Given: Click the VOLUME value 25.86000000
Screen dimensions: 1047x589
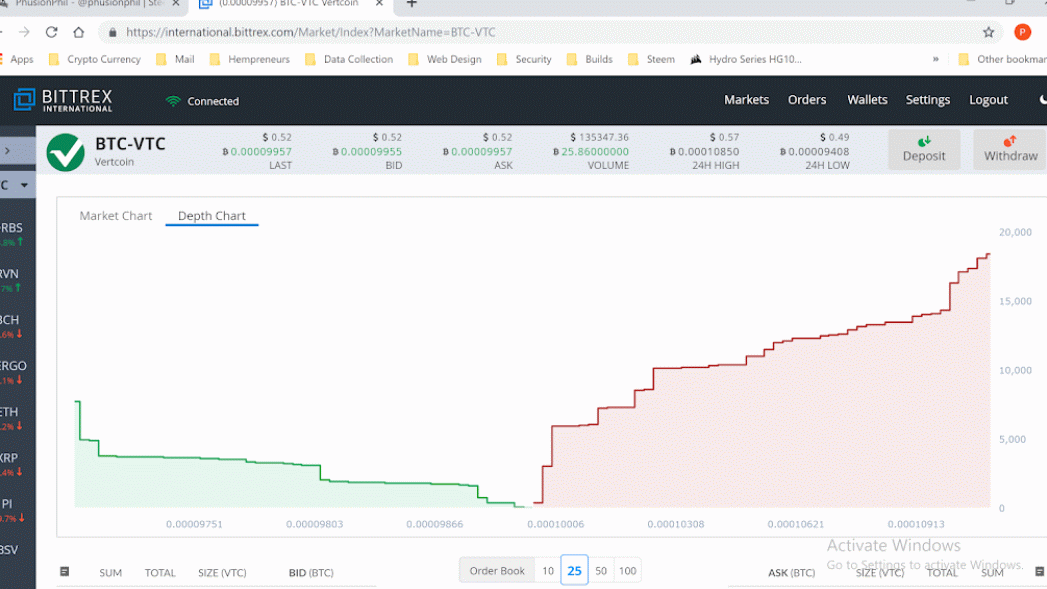Looking at the screenshot, I should (x=591, y=152).
